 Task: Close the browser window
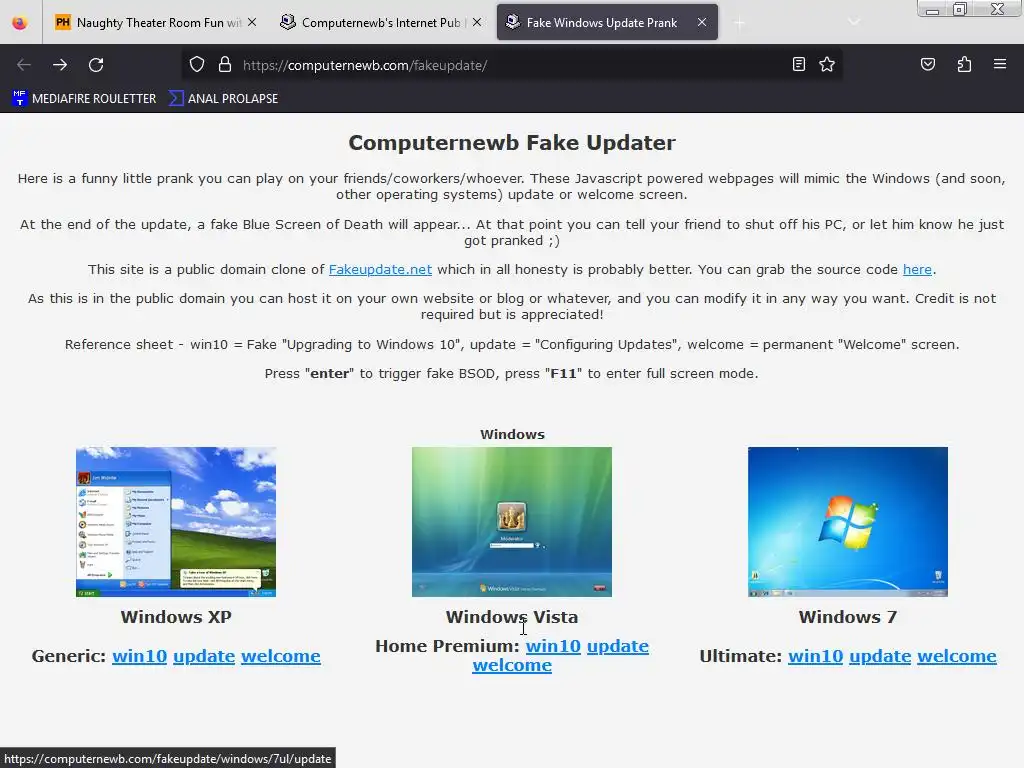pos(997,9)
